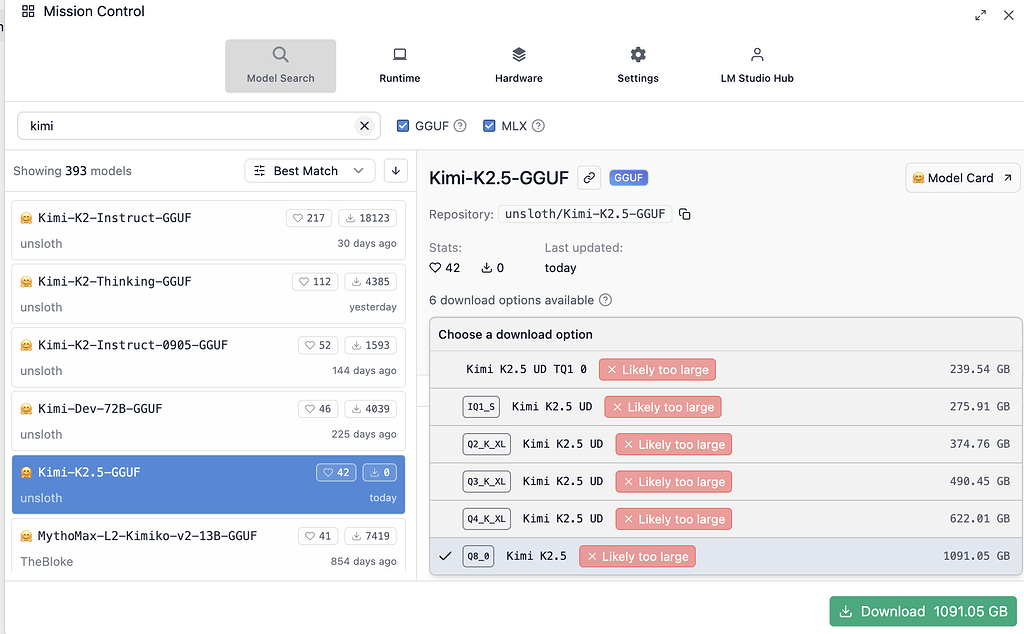
Task: Choose the Q8_0 download option
Action: pyautogui.click(x=726, y=556)
